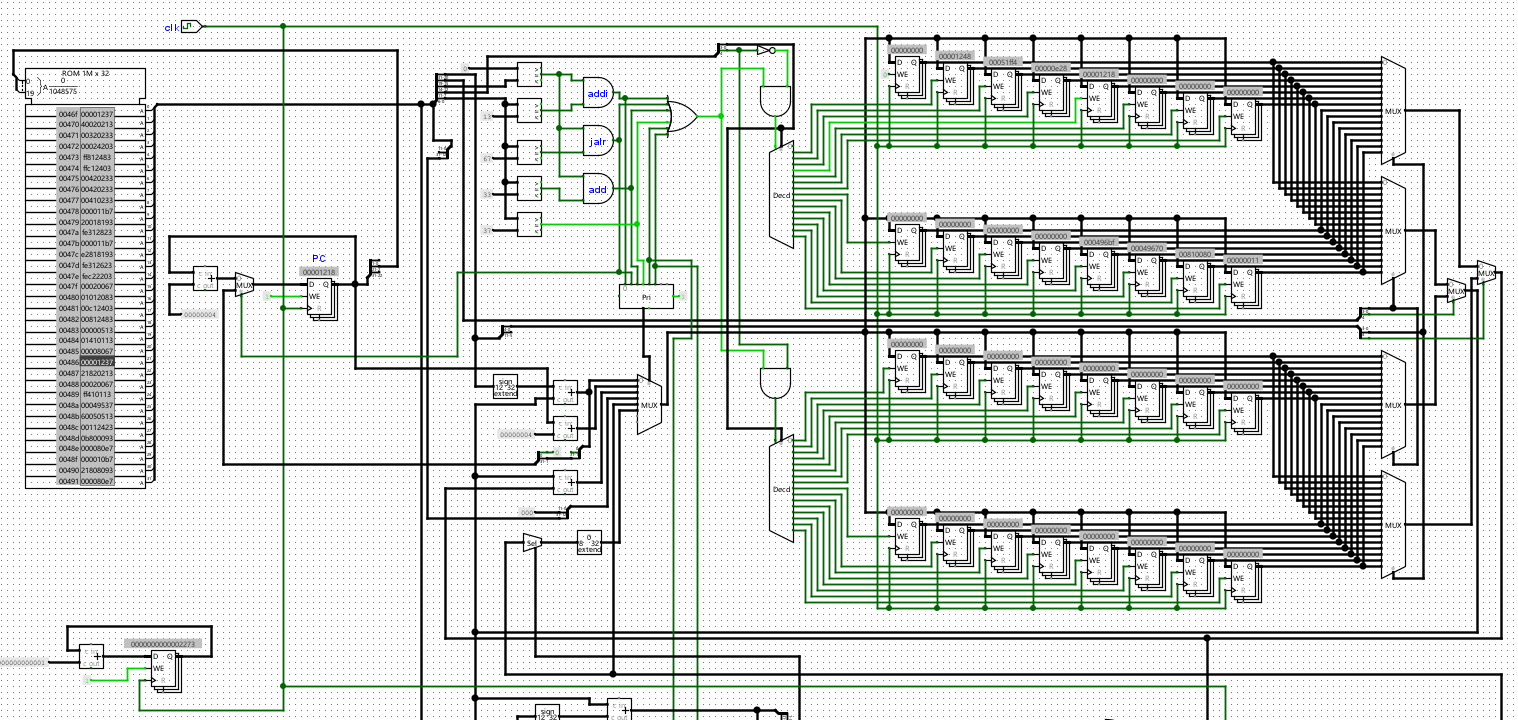
Task: Select the addi AND gate
Action: (x=598, y=93)
